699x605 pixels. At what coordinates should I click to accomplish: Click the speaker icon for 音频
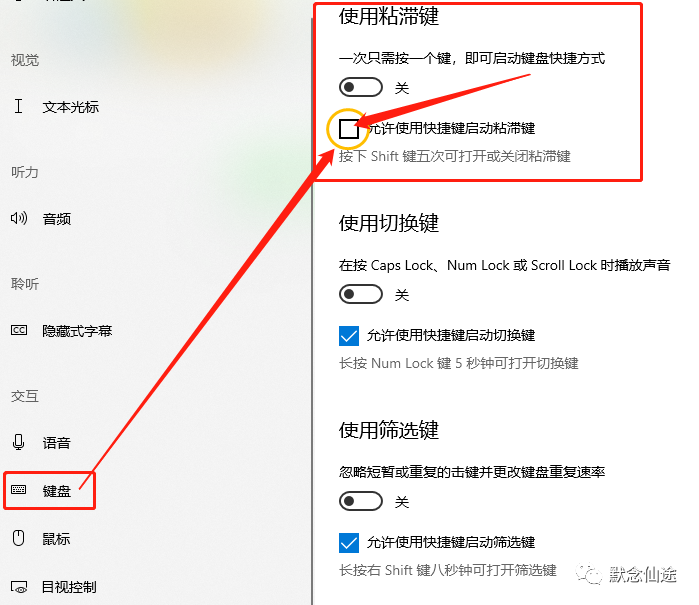point(19,218)
